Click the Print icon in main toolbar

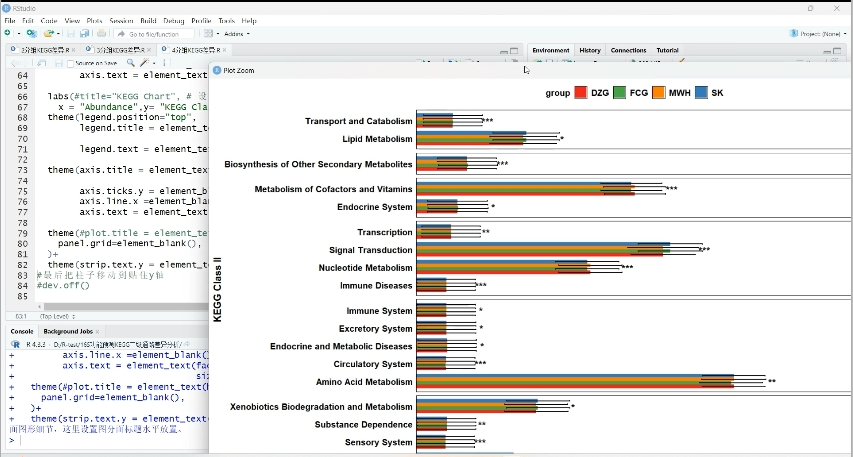coord(101,34)
